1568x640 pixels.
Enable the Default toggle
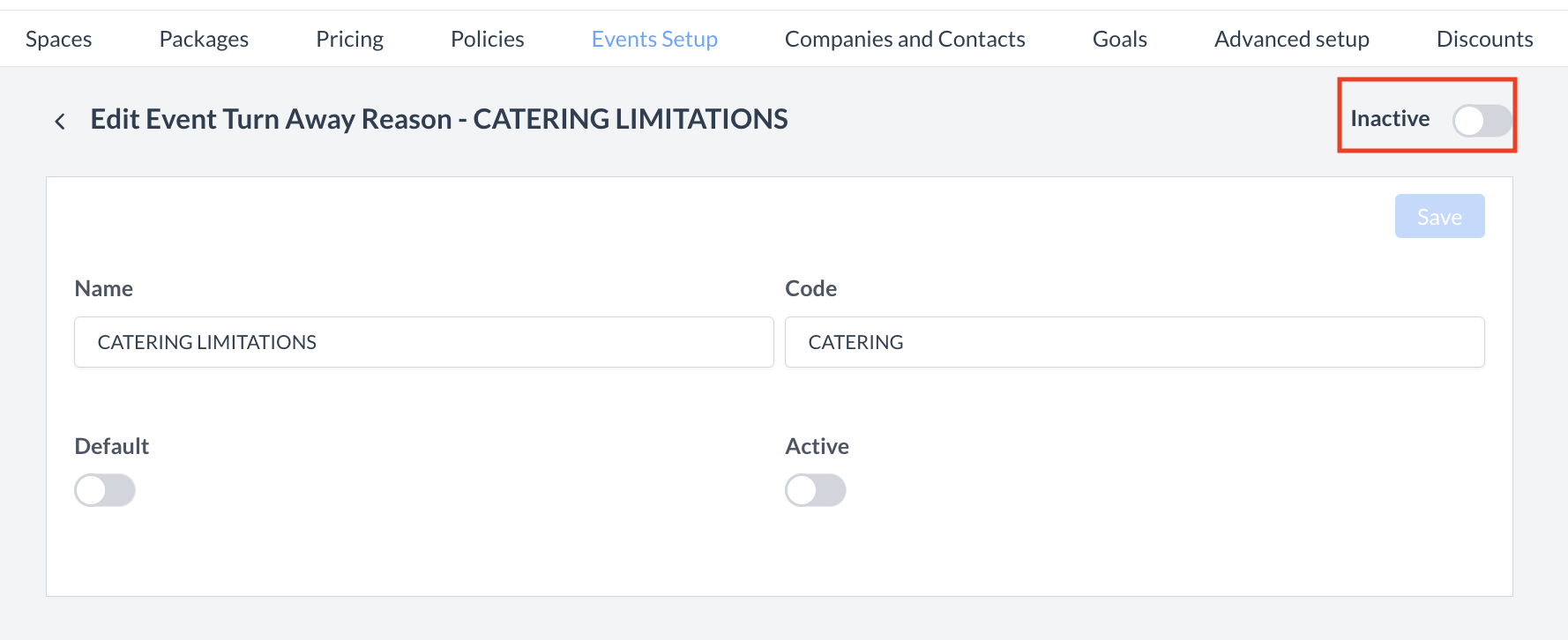click(105, 490)
